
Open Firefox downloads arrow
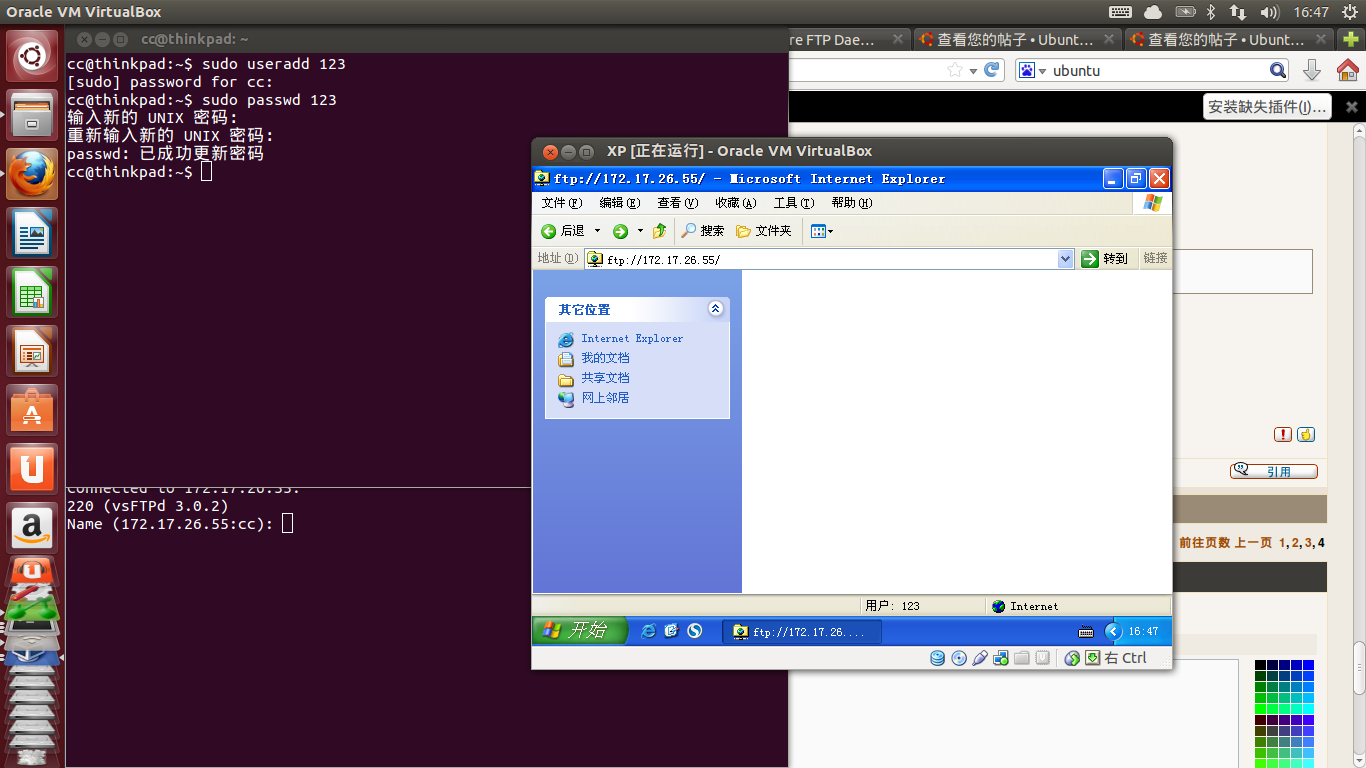point(1312,70)
